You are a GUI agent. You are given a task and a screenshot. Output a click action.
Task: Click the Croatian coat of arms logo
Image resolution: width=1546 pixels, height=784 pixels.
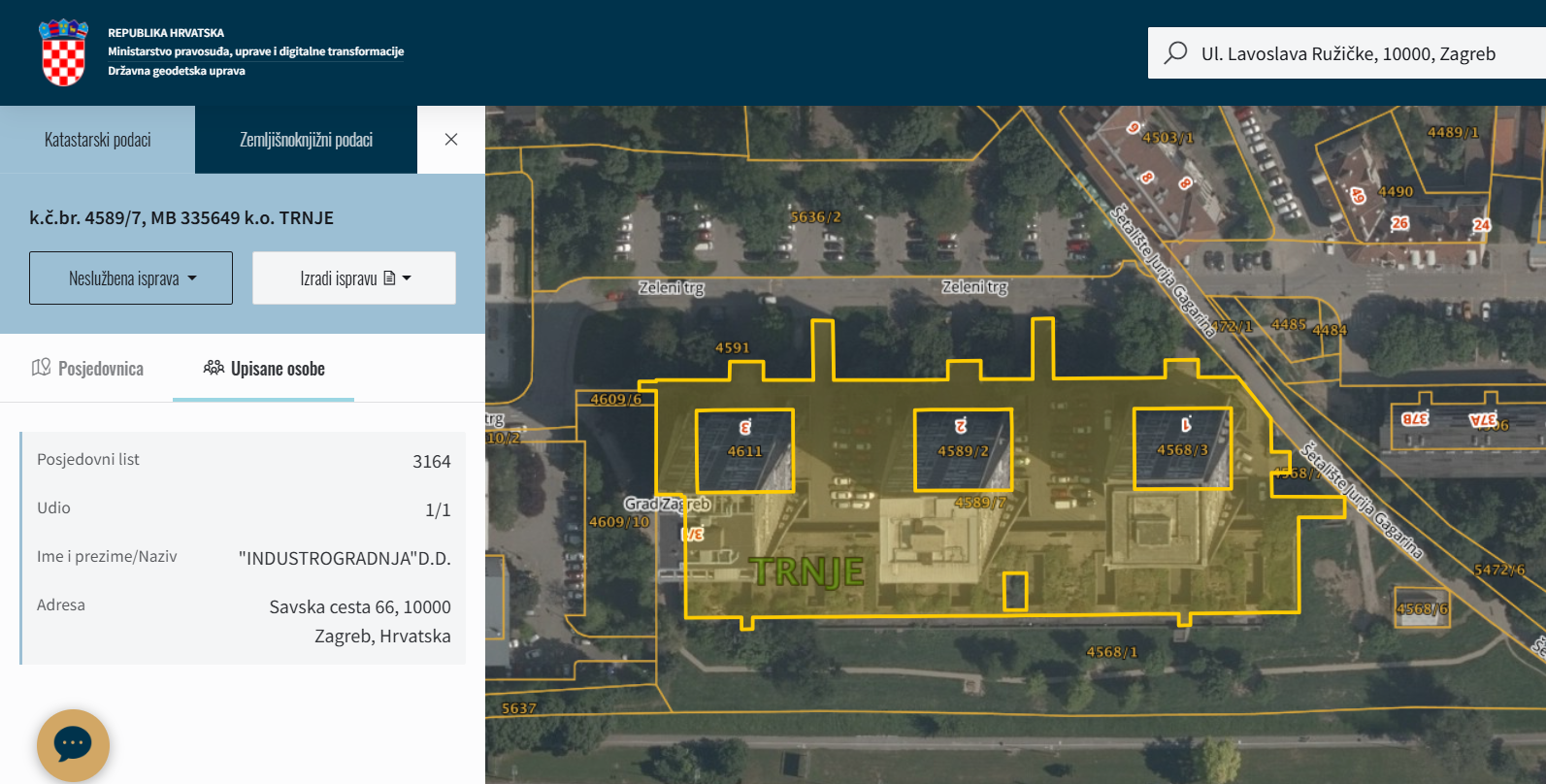tap(63, 52)
